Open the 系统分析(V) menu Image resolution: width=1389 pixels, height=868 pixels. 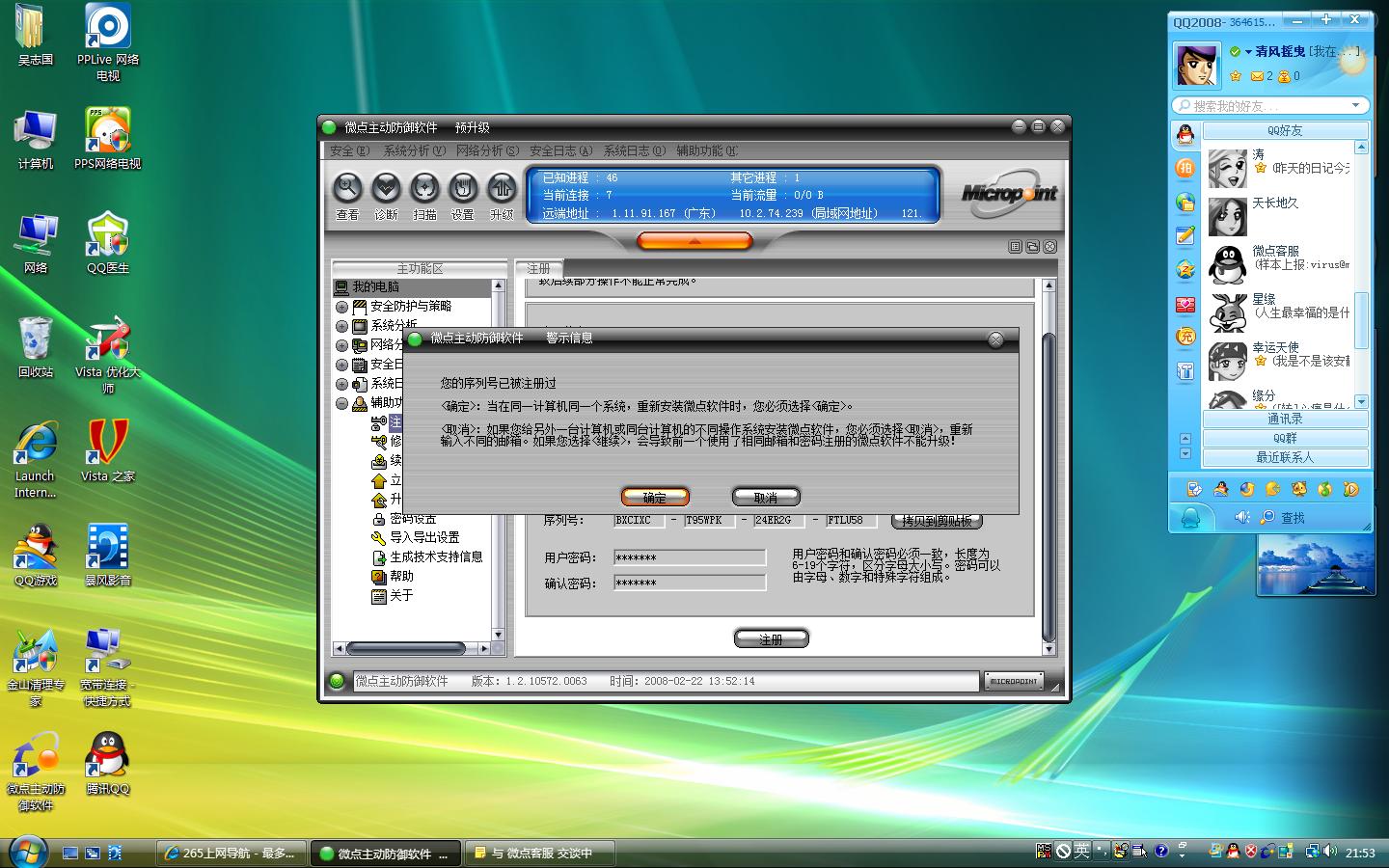[414, 150]
